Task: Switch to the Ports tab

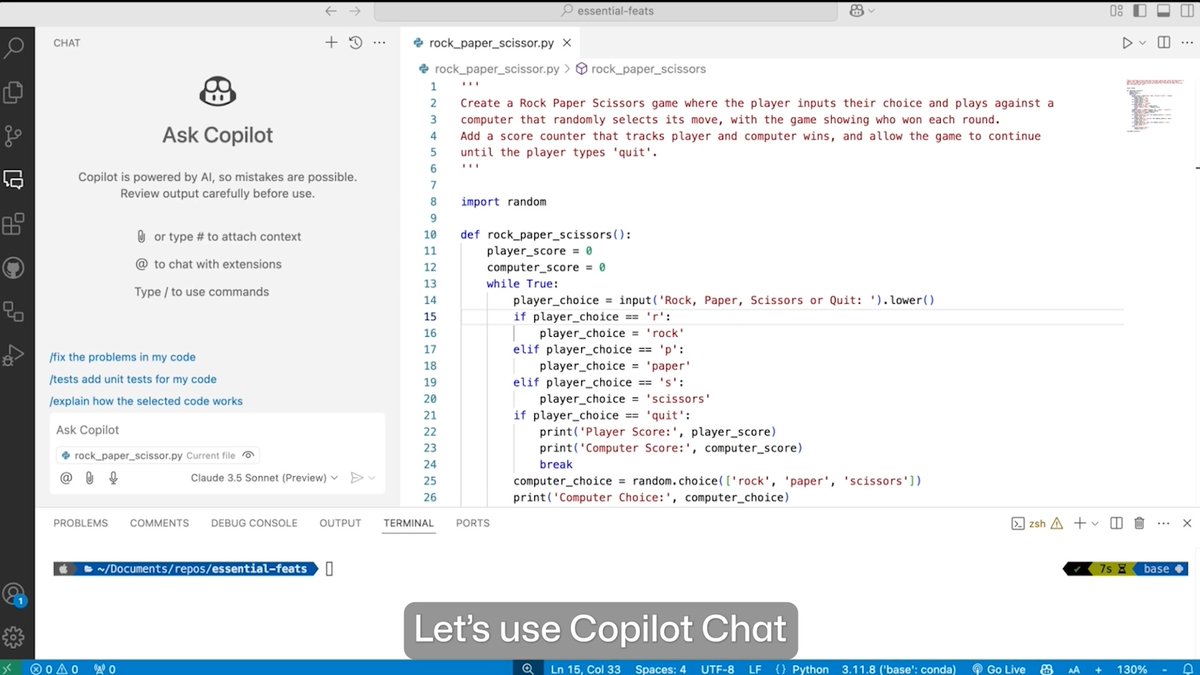Action: tap(473, 523)
